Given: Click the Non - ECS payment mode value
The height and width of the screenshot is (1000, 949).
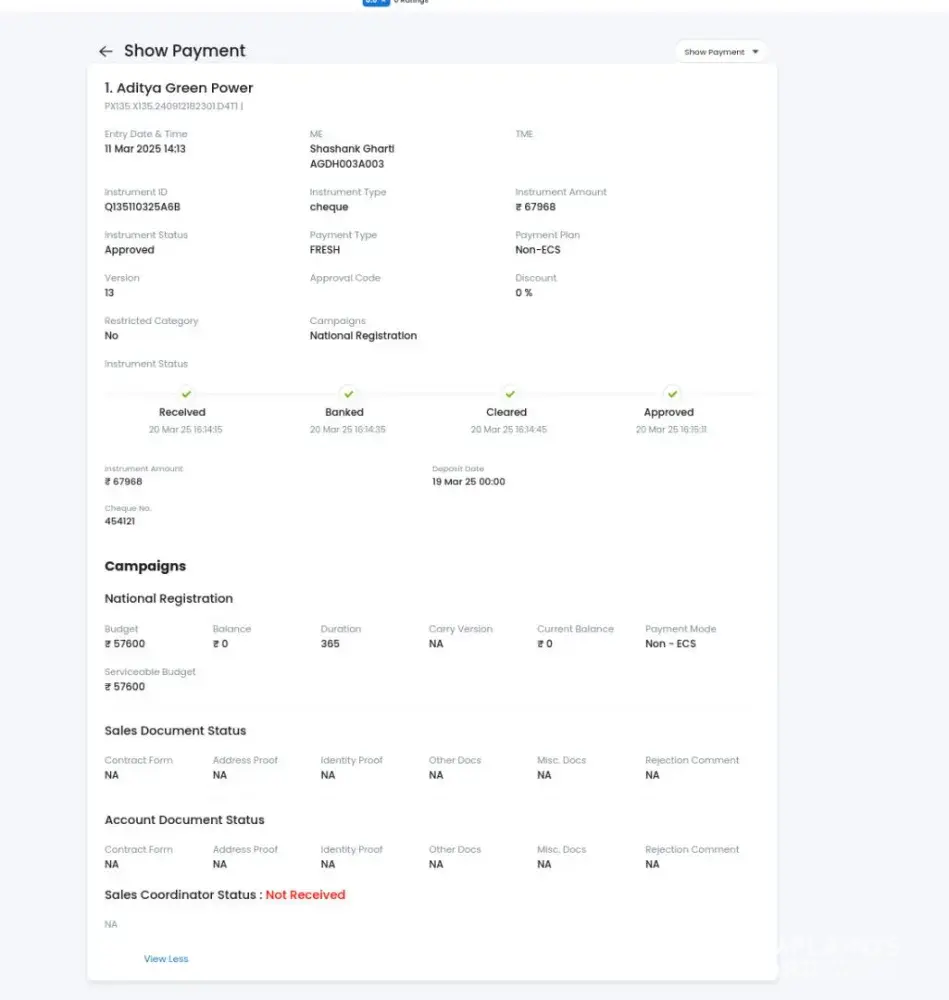Looking at the screenshot, I should pos(670,644).
